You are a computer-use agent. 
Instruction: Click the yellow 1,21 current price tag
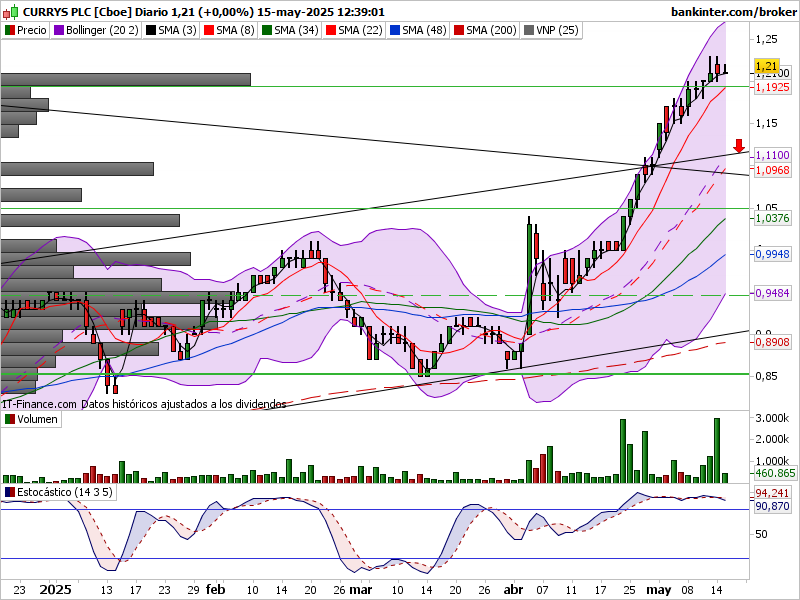pyautogui.click(x=766, y=66)
